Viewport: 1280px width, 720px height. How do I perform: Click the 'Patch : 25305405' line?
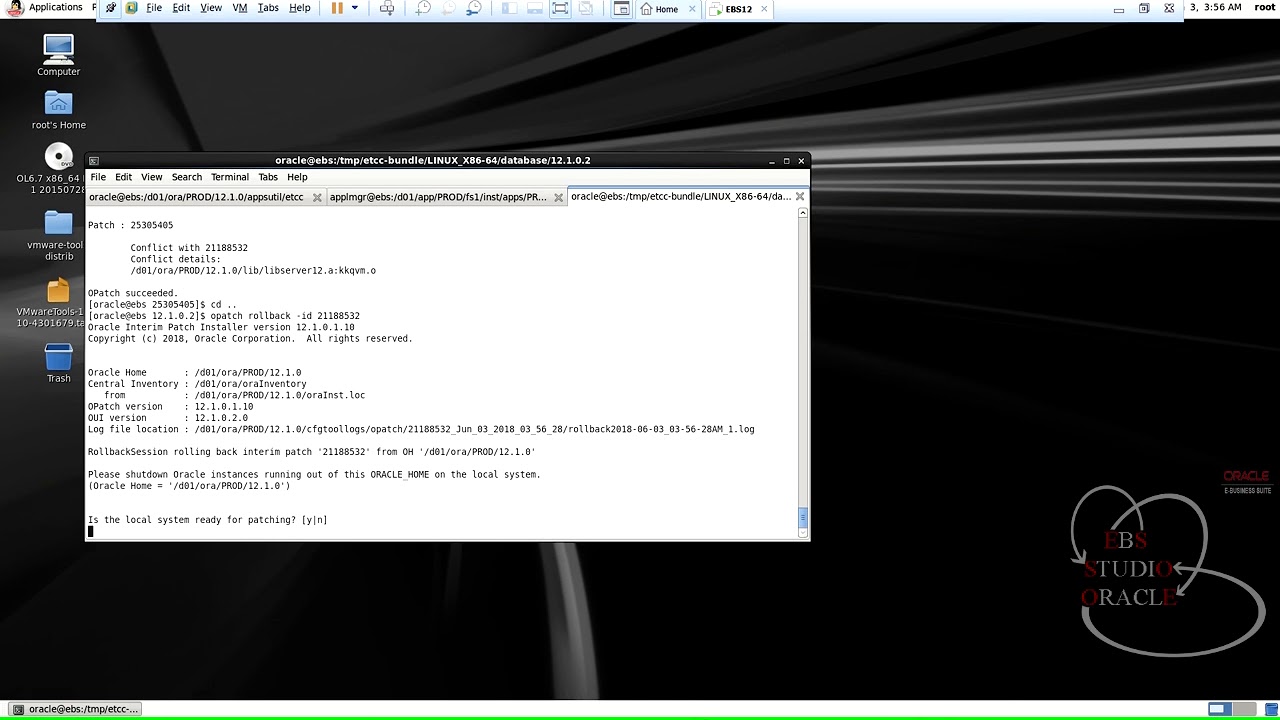(x=130, y=225)
